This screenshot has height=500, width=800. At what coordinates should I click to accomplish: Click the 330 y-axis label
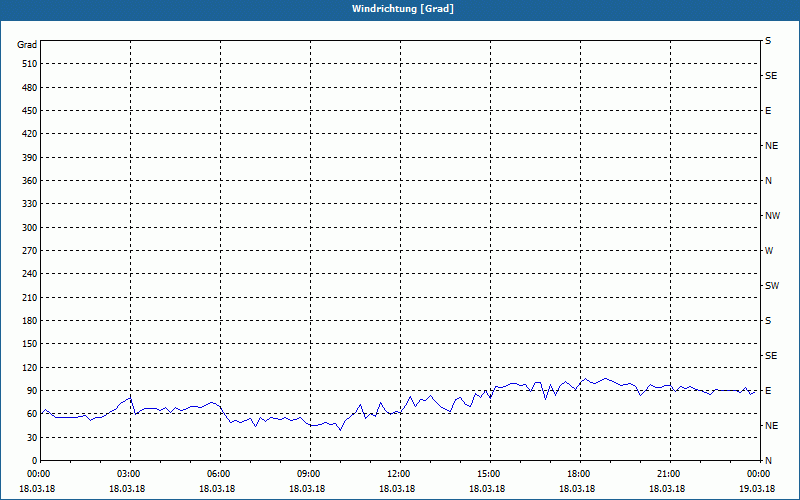[x=30, y=204]
